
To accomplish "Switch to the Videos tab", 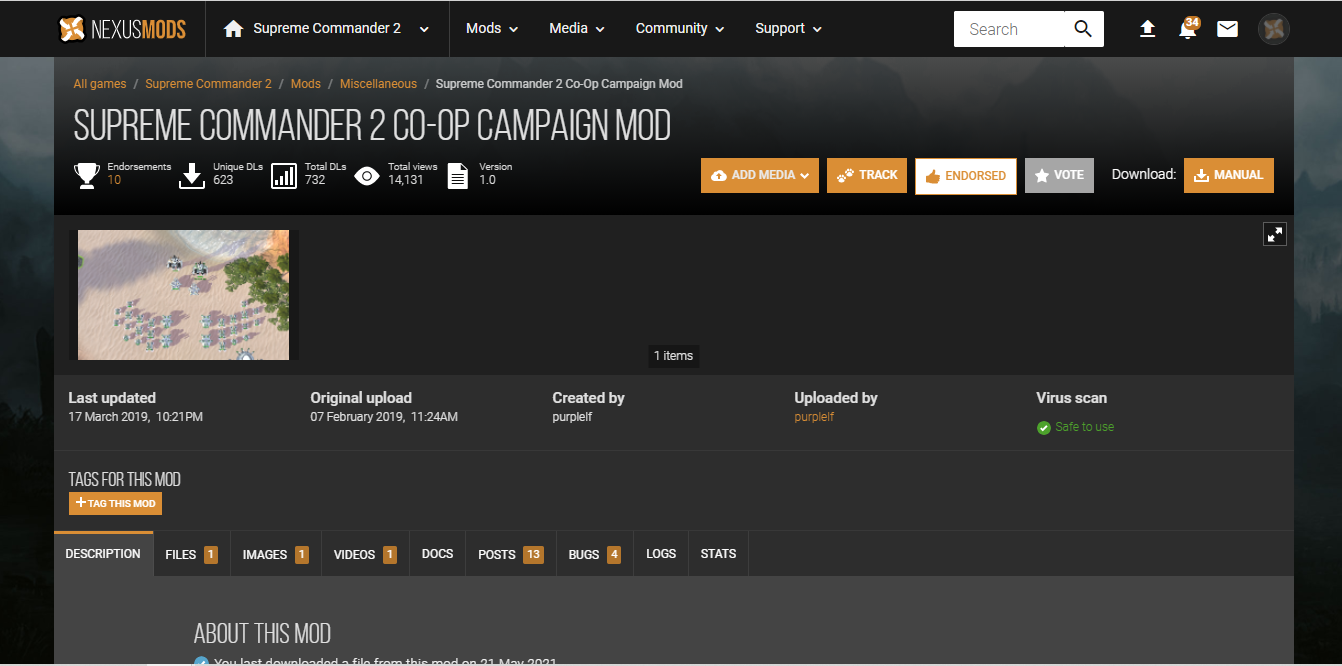I will coord(365,554).
